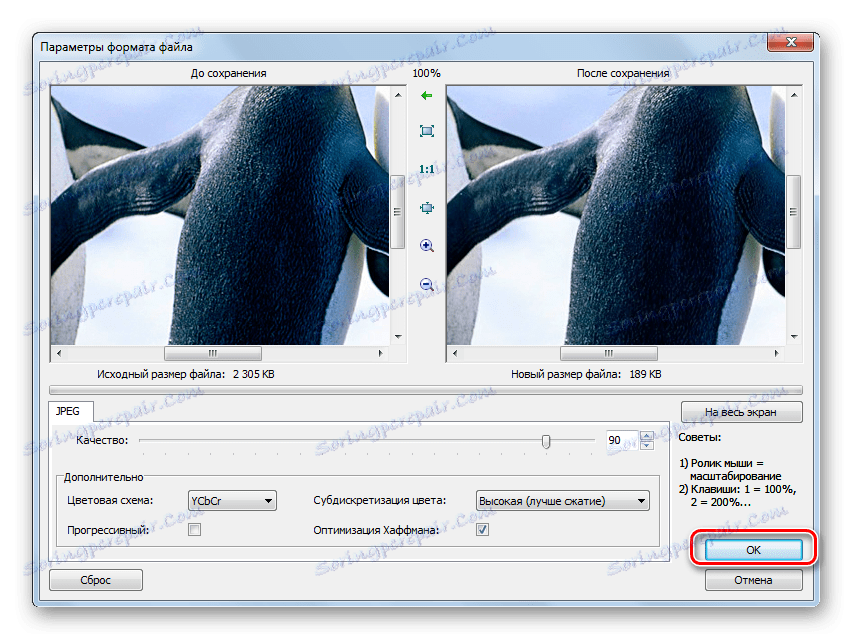Click the На весь экран button

pos(741,412)
